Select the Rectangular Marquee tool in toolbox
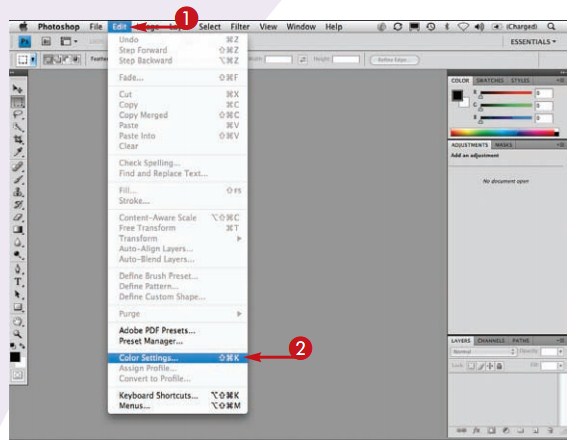The width and height of the screenshot is (579, 441). [18, 102]
